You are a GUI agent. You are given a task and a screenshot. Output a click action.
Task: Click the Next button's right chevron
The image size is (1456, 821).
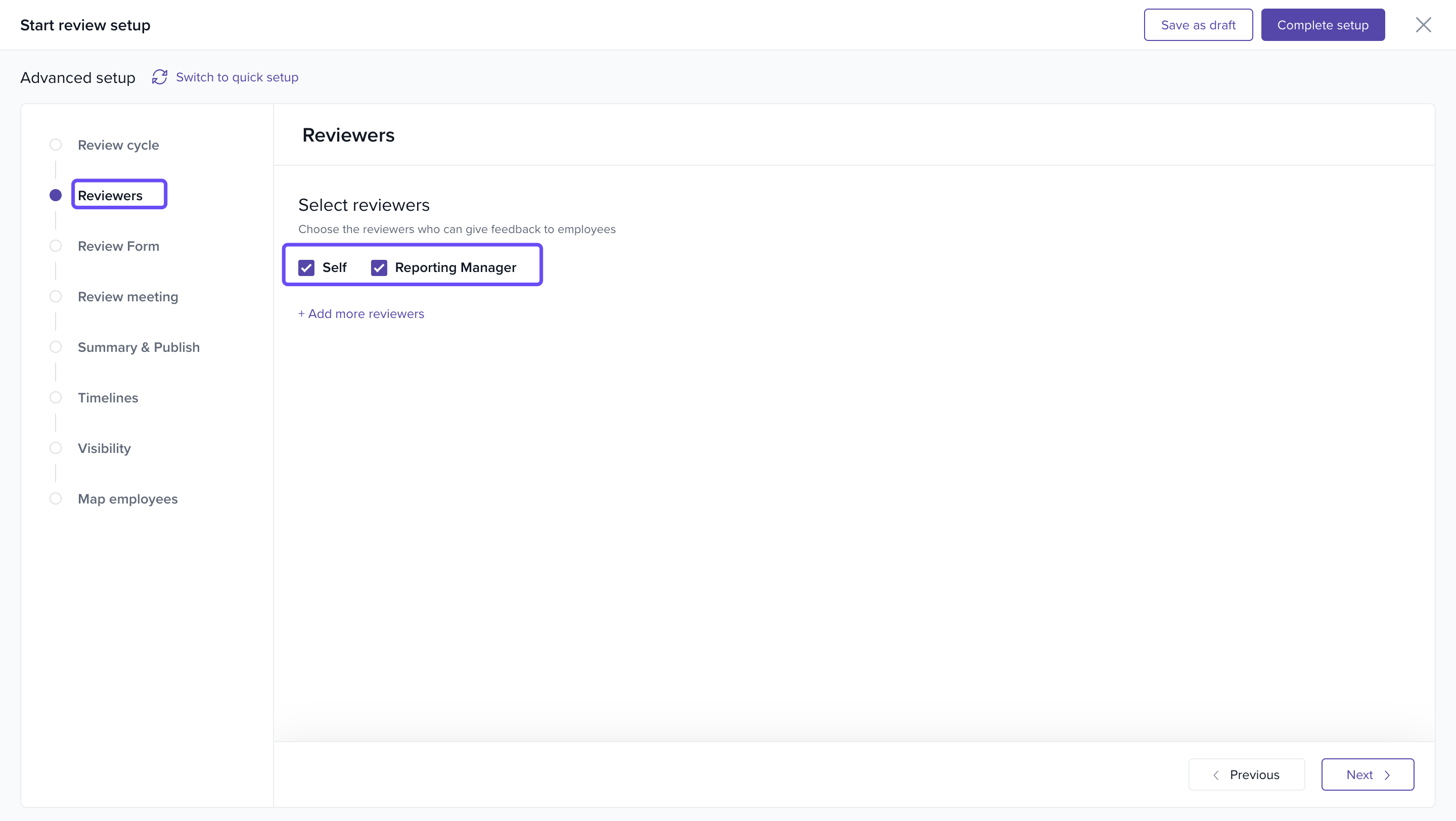pos(1387,774)
